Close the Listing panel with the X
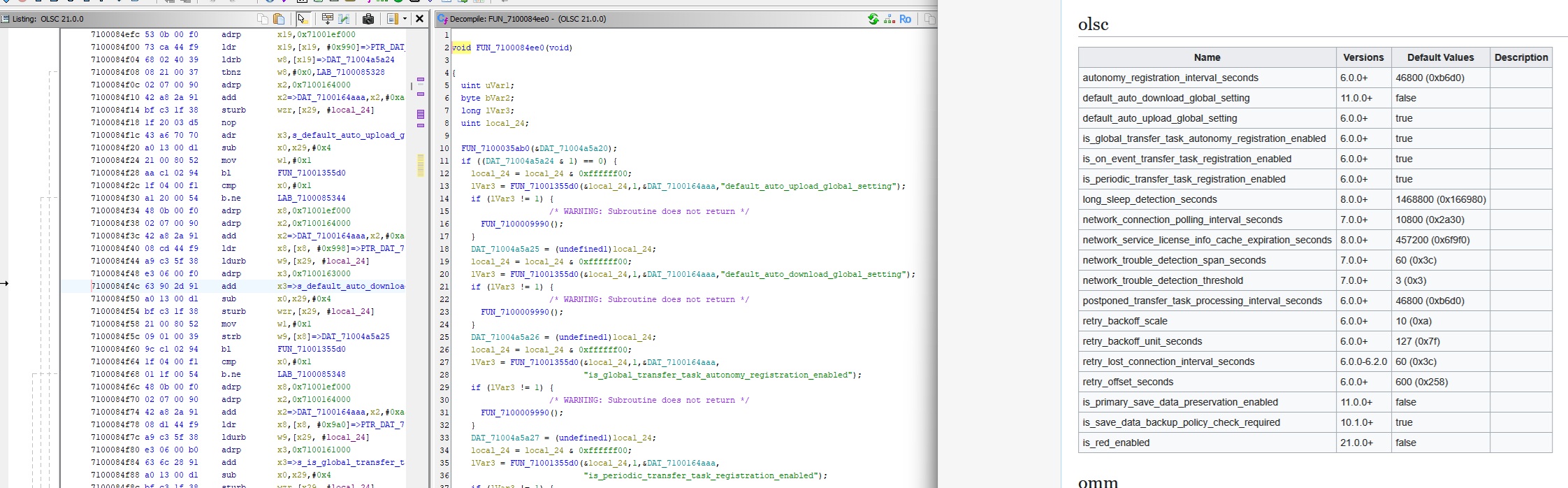Screen dimensions: 1568x488 pyautogui.click(x=419, y=19)
